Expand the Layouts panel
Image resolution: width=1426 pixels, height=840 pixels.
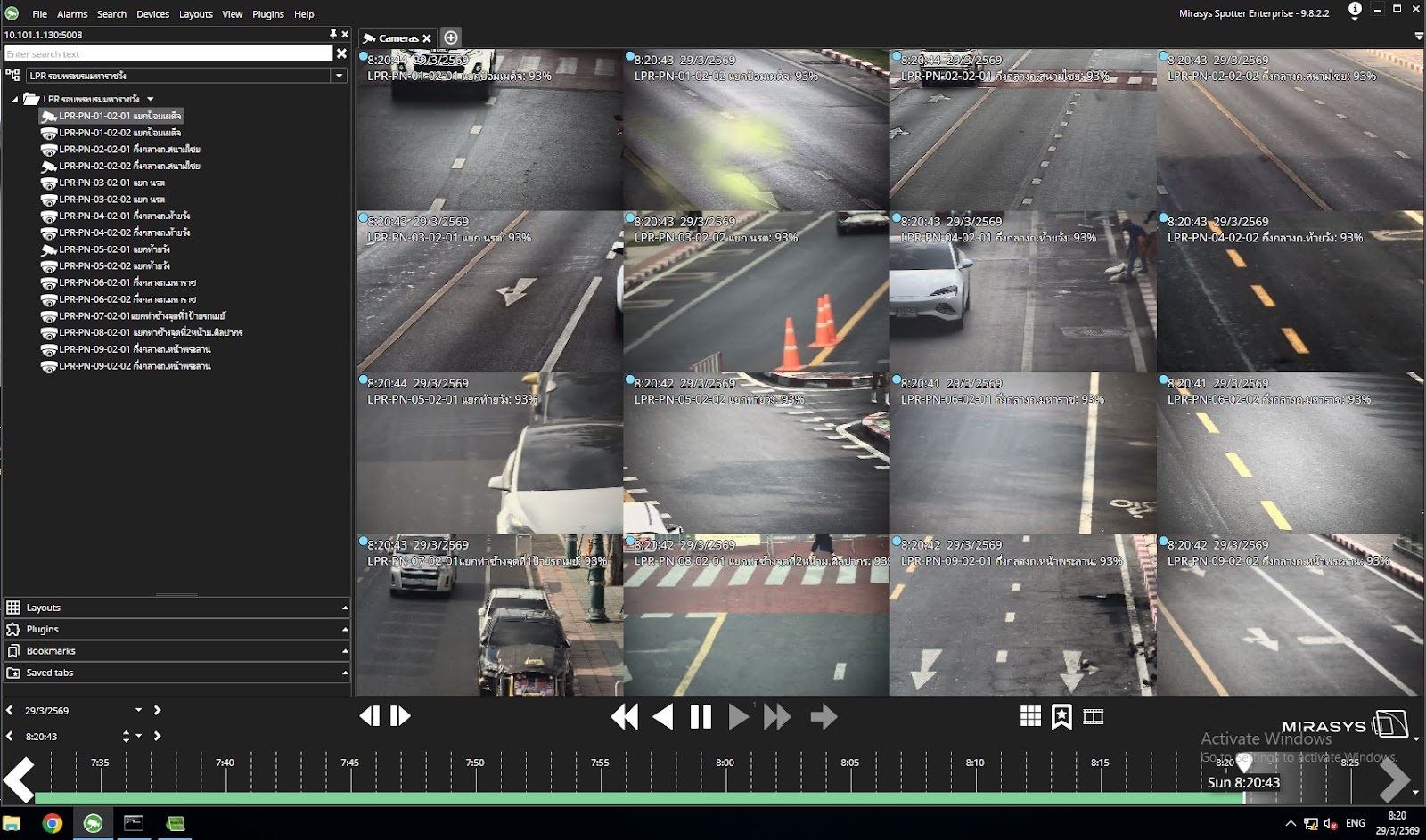coord(176,608)
